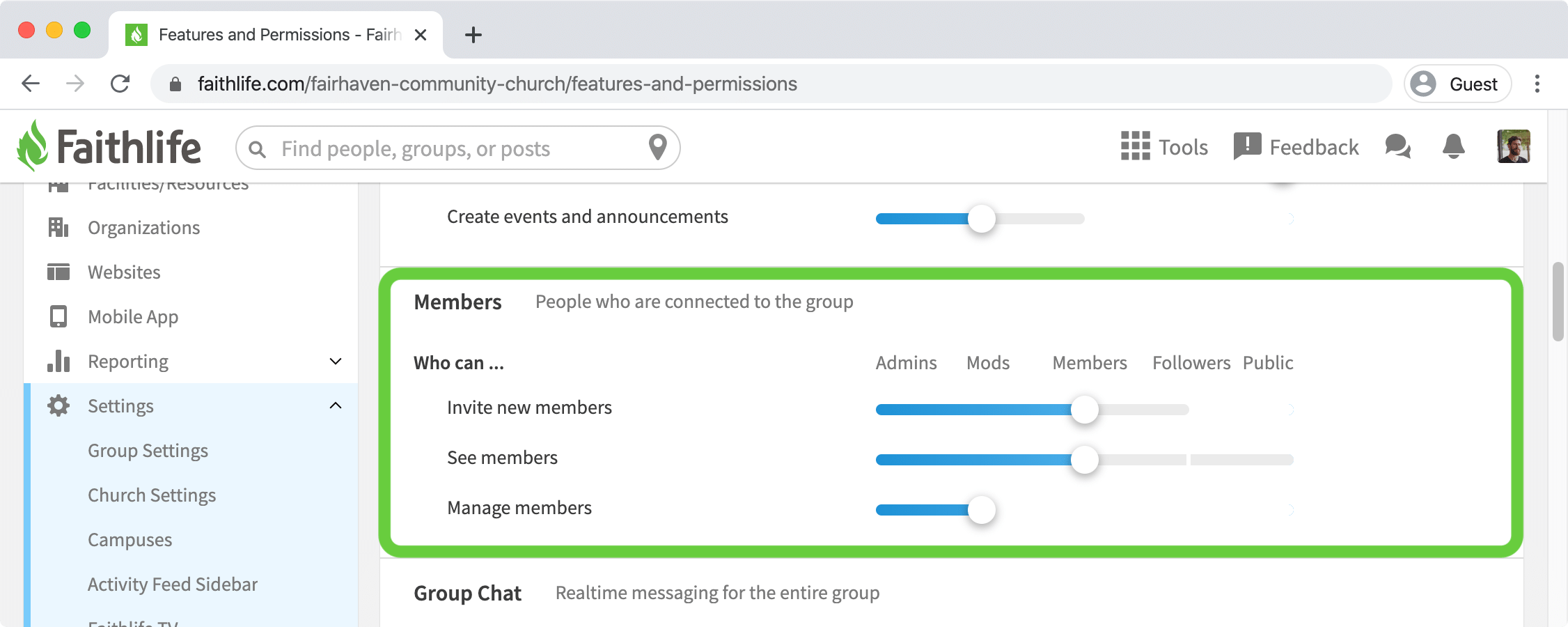Click the Create events and announcements slider handle
The height and width of the screenshot is (627, 1568).
[x=982, y=219]
